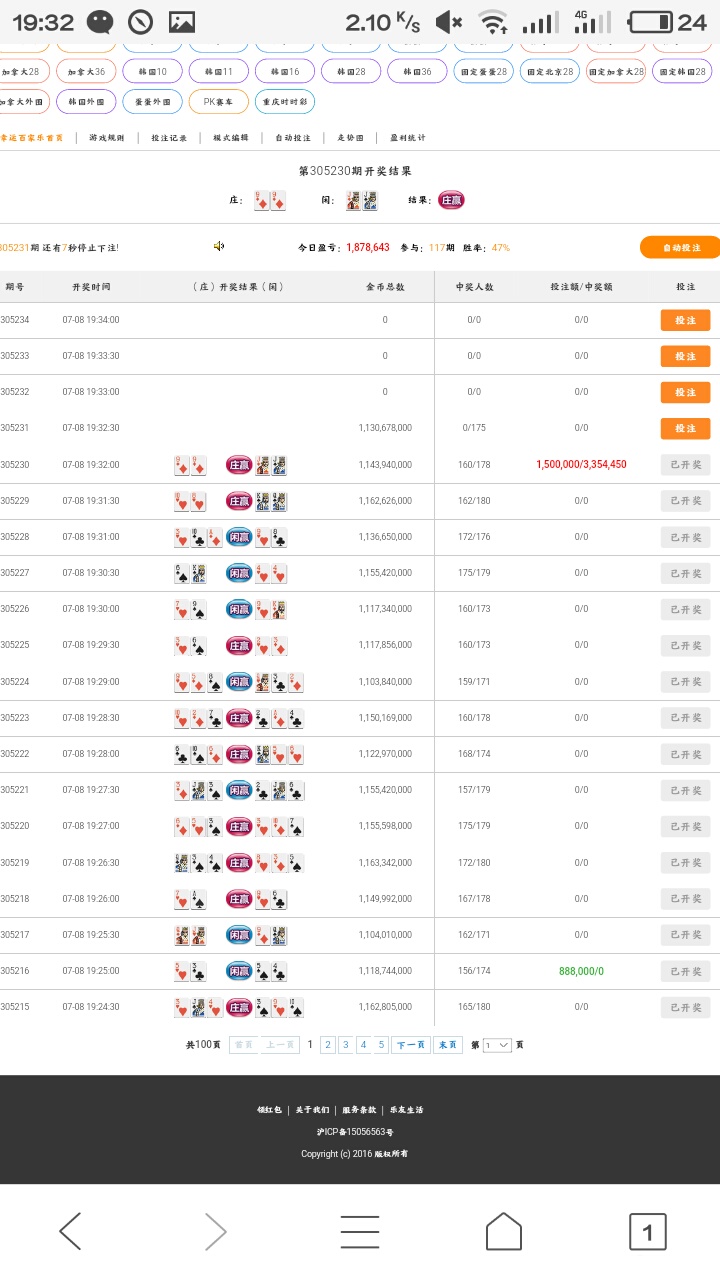Image resolution: width=720 pixels, height=1280 pixels.
Task: Click 闲赢 badge in row 305228
Action: [x=239, y=537]
